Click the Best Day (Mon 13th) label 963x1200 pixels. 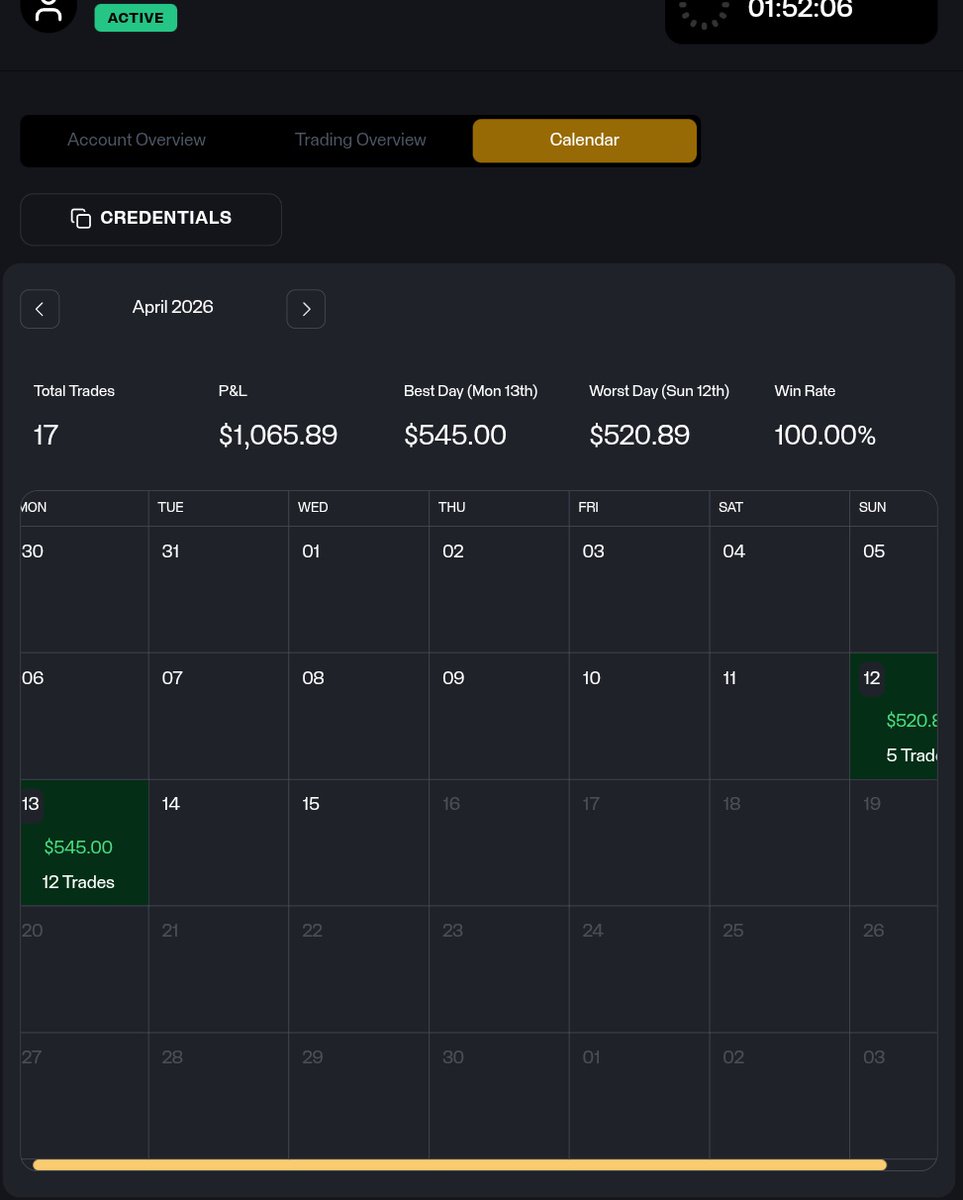point(471,391)
